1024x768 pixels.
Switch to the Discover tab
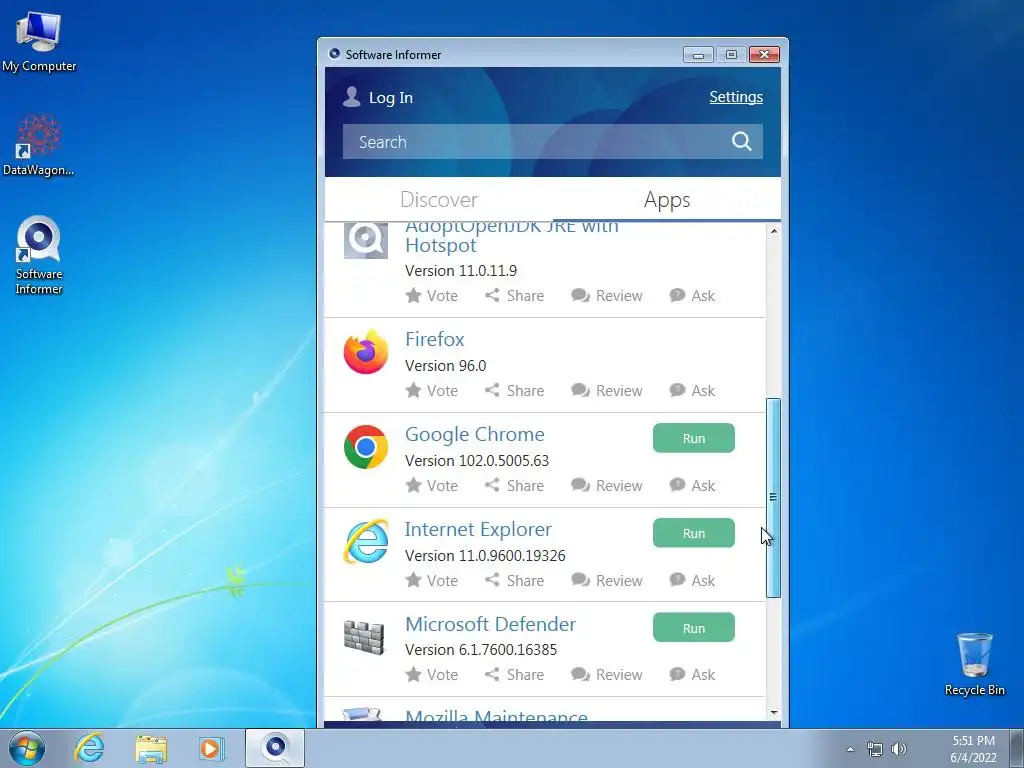tap(439, 199)
